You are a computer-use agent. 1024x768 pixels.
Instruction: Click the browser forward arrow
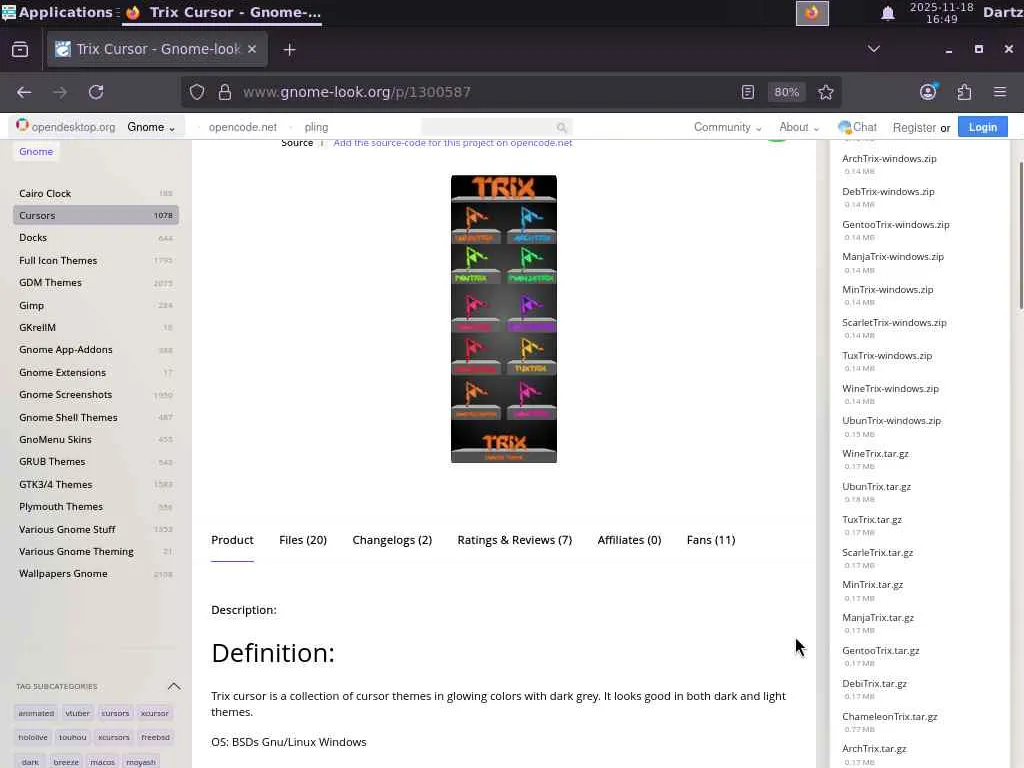[60, 92]
